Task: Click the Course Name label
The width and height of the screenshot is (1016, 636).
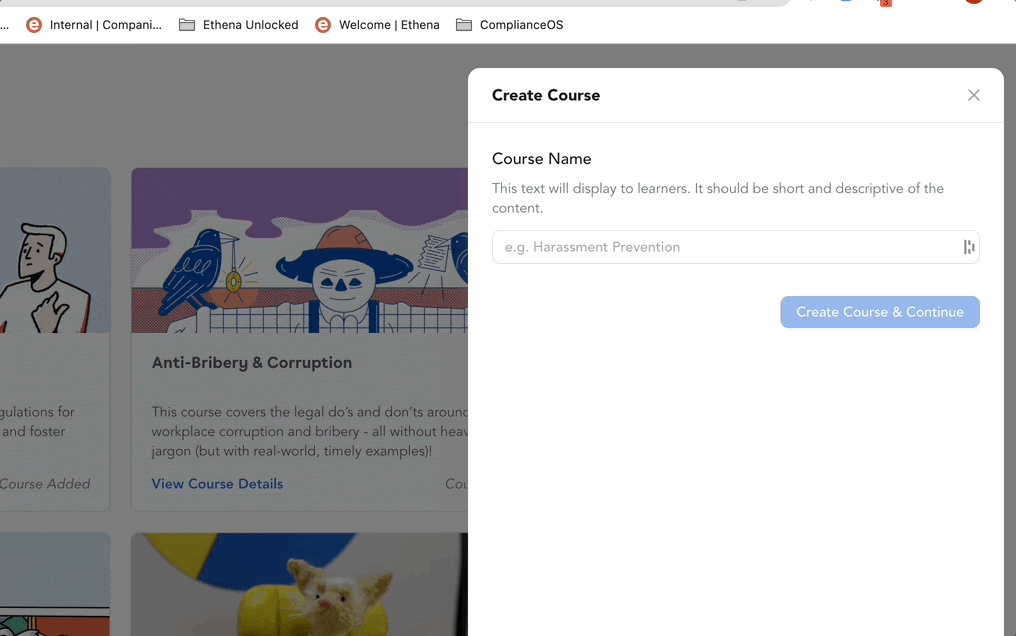Action: pos(542,159)
